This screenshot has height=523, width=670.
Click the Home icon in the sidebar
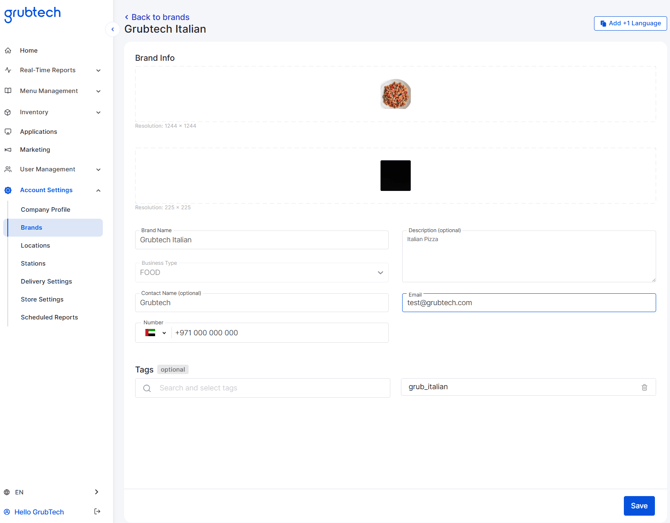click(x=8, y=50)
